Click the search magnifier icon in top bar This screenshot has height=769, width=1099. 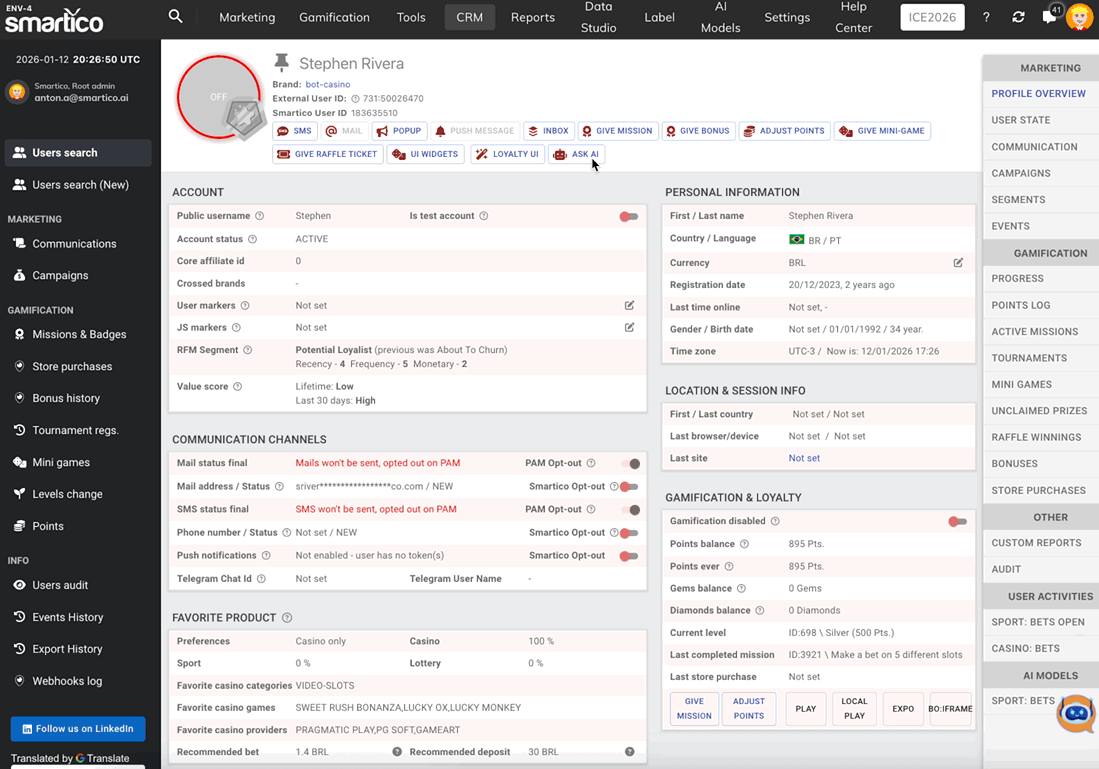(176, 16)
